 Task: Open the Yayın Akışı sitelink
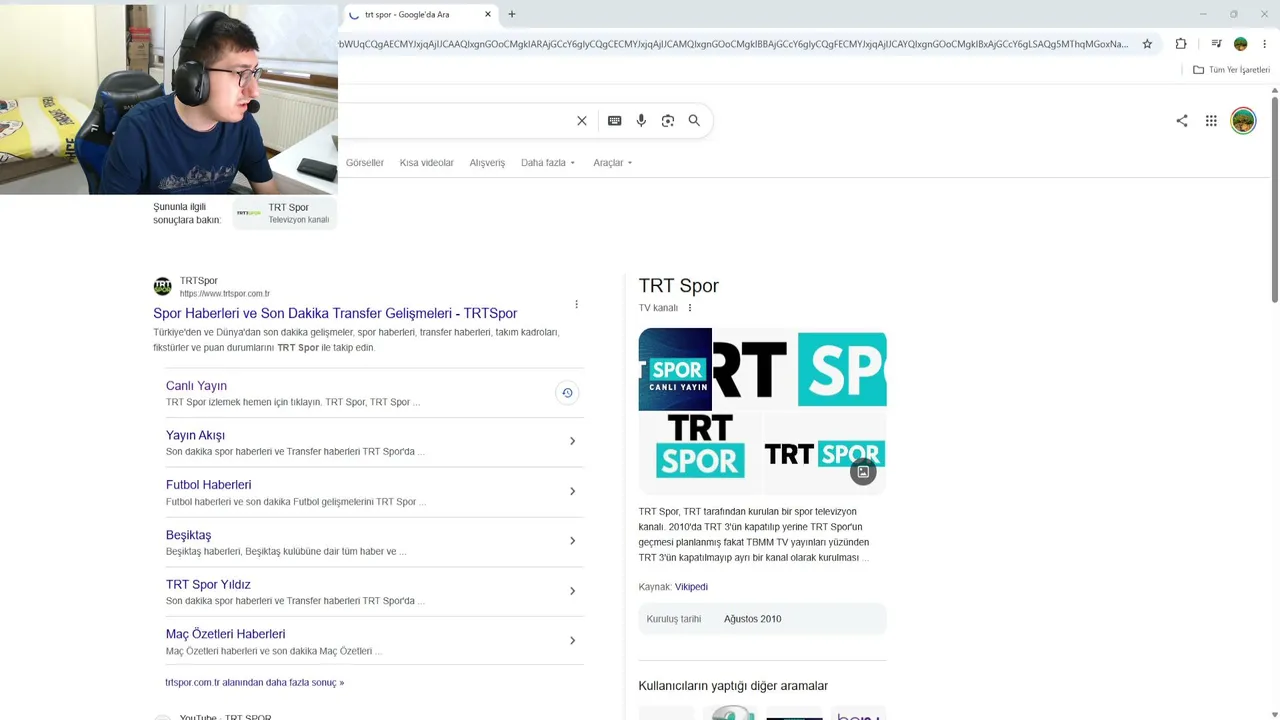coord(195,436)
